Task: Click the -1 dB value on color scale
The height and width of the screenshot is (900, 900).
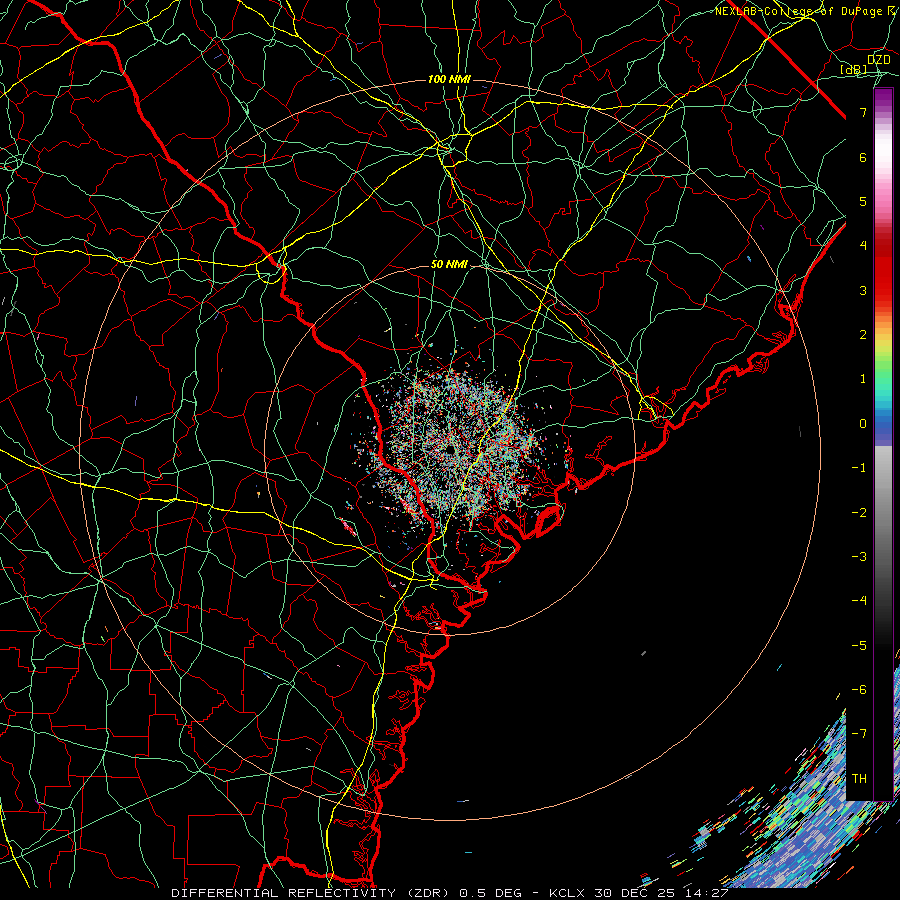Action: 859,468
